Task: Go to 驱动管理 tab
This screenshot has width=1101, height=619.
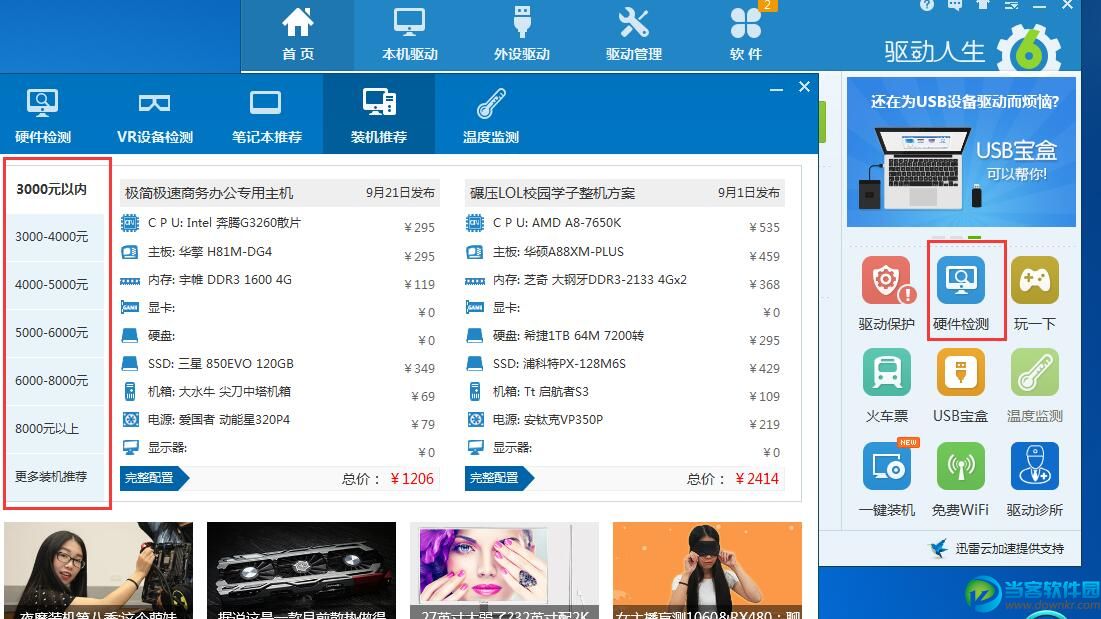Action: click(x=633, y=34)
